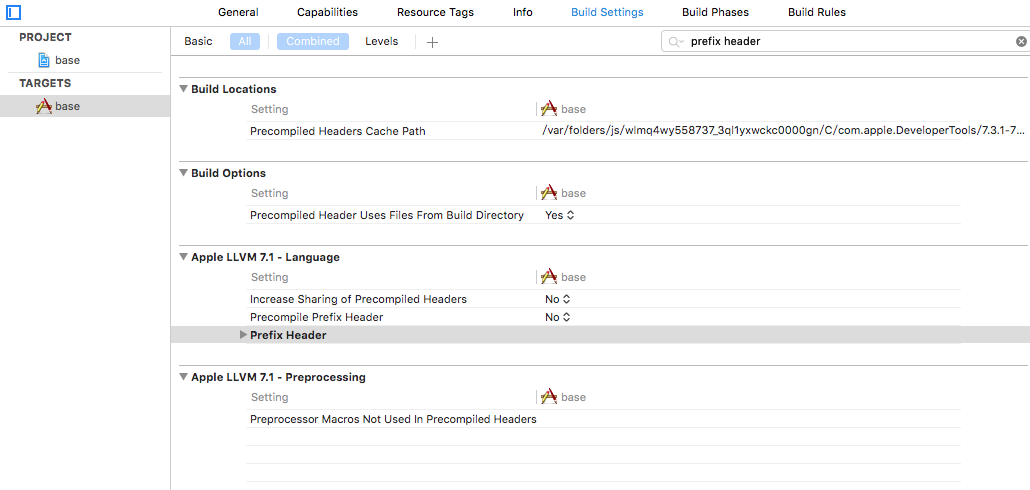This screenshot has width=1030, height=490.
Task: Toggle the Combined view filter
Action: pyautogui.click(x=313, y=41)
